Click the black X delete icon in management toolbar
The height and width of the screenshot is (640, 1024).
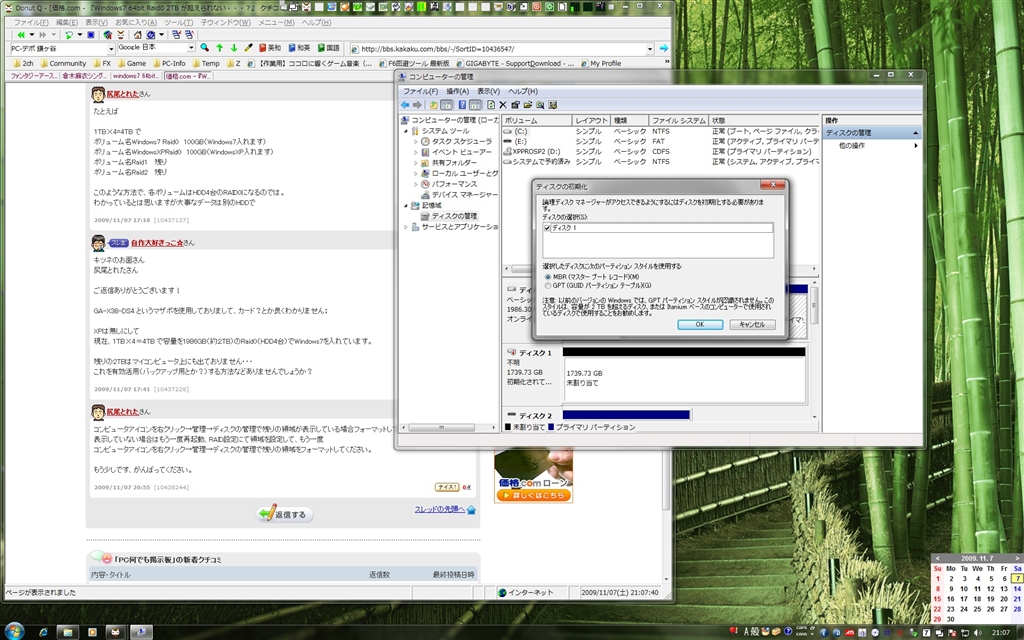pos(502,104)
